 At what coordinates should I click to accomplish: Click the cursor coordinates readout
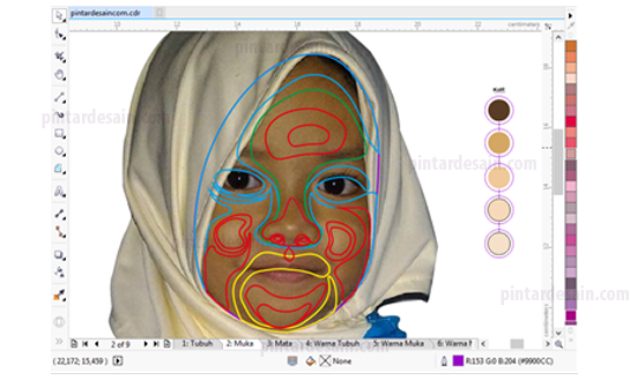pyautogui.click(x=80, y=361)
